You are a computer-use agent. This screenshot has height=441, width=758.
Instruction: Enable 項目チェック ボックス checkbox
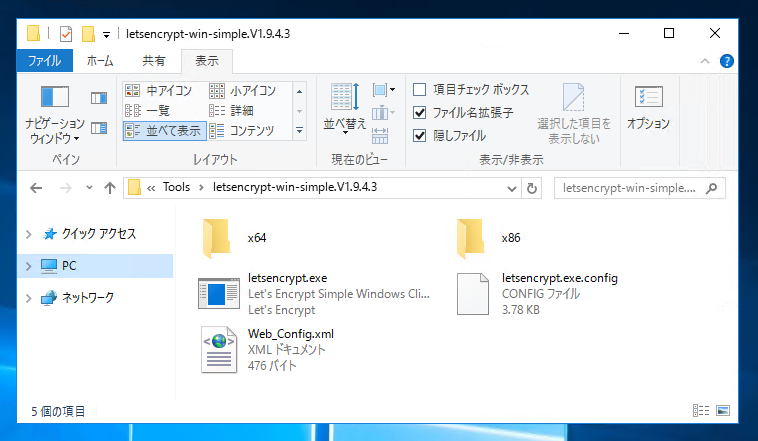coord(420,89)
